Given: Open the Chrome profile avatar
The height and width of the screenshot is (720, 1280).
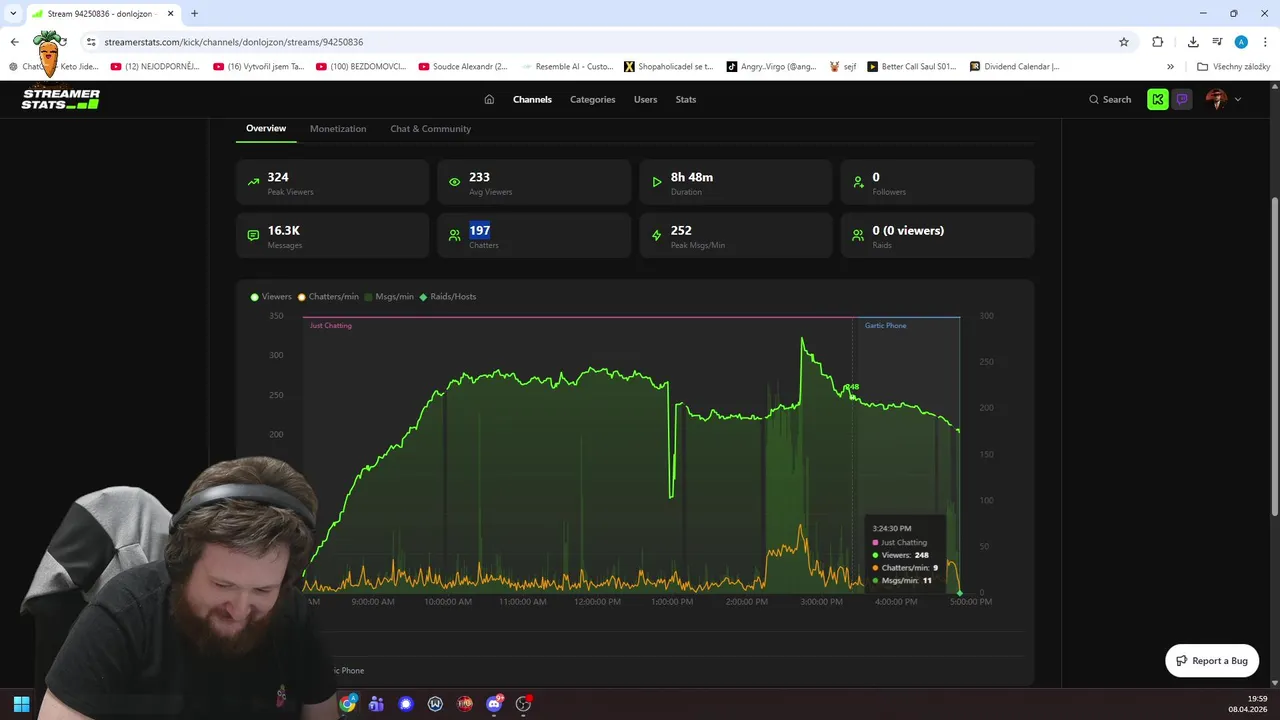Looking at the screenshot, I should pyautogui.click(x=1241, y=42).
